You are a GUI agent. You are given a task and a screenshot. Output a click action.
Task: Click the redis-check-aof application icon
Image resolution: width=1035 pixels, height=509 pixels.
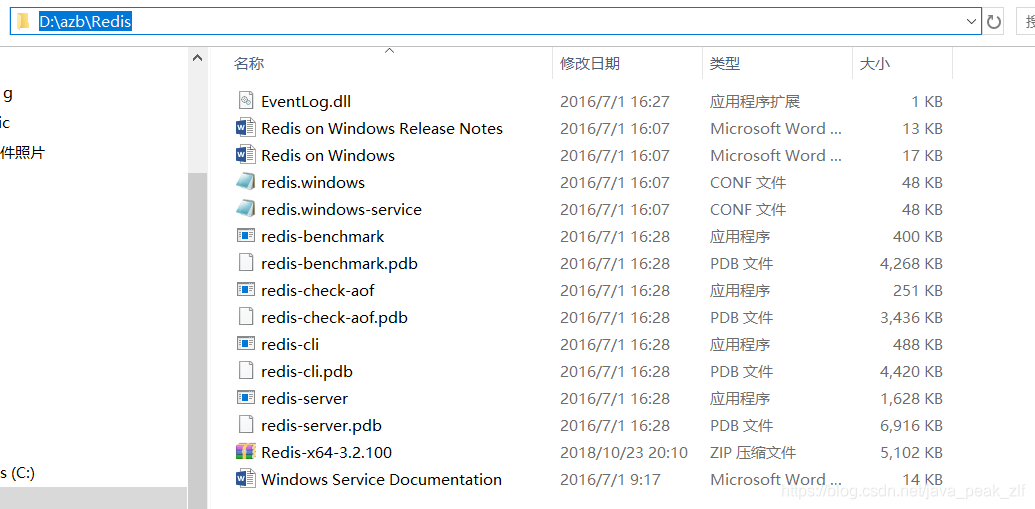click(246, 289)
